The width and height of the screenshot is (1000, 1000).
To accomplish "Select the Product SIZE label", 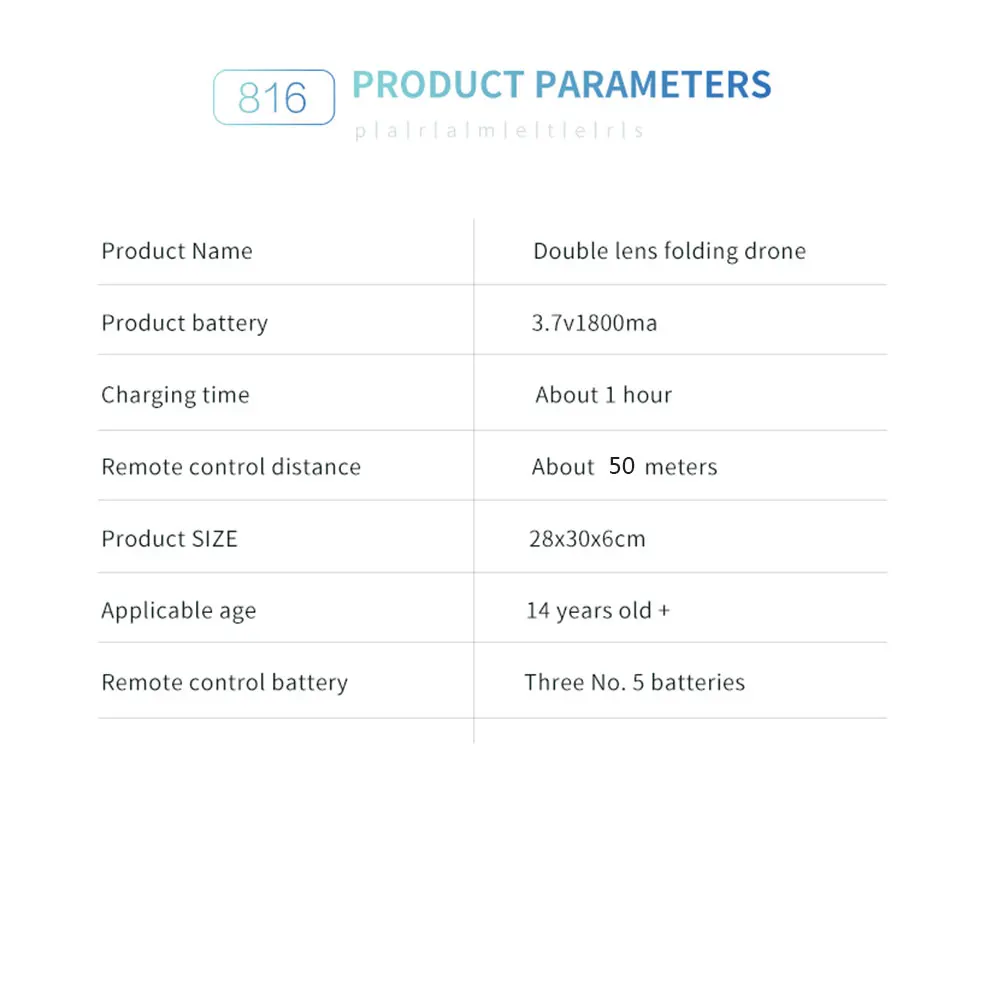I will click(x=169, y=539).
